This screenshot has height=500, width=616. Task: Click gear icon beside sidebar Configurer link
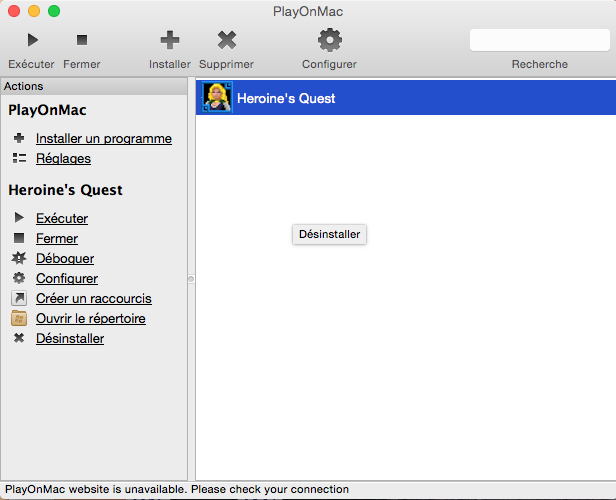point(19,278)
